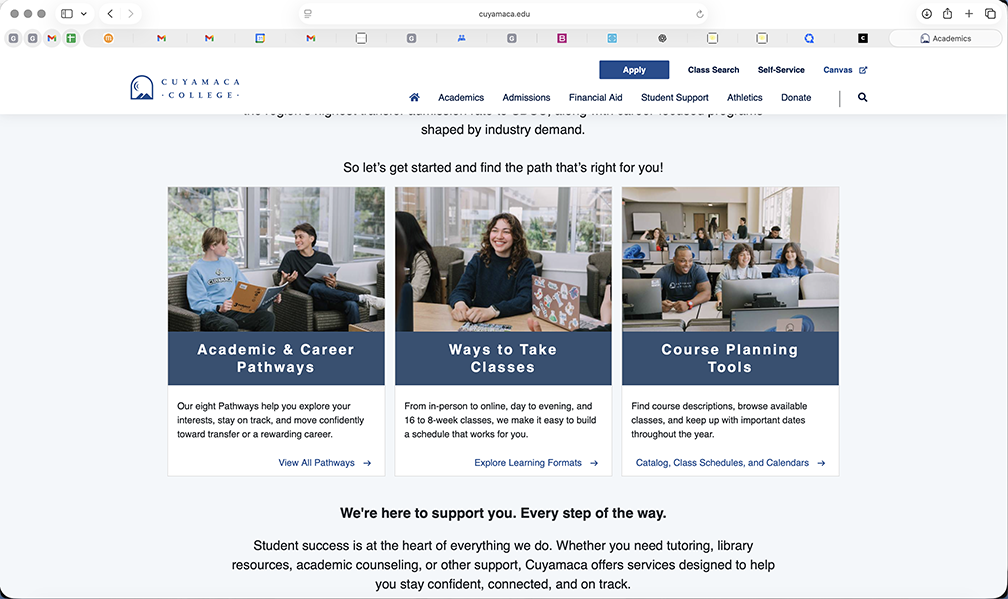Open the Academic & Career Pathways heading
Image resolution: width=1008 pixels, height=599 pixels.
tap(276, 358)
